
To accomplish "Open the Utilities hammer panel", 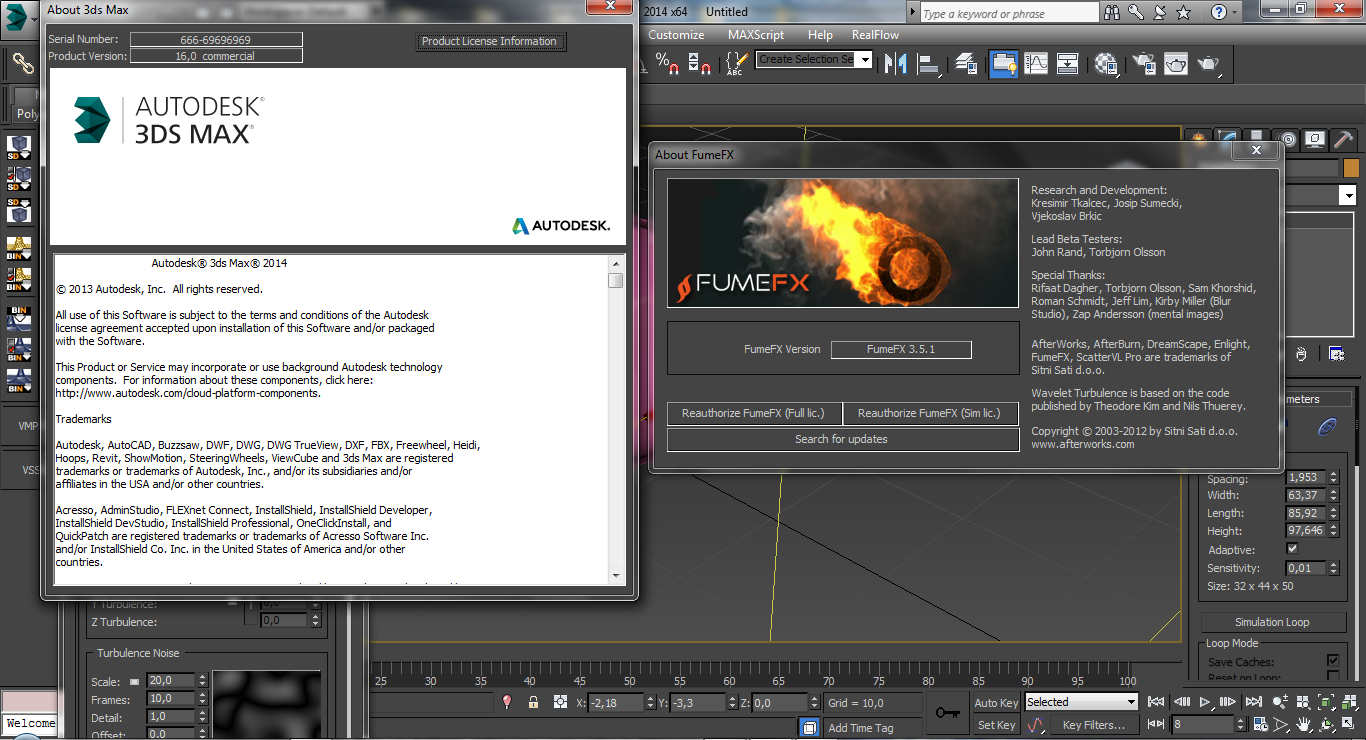I will [1344, 139].
